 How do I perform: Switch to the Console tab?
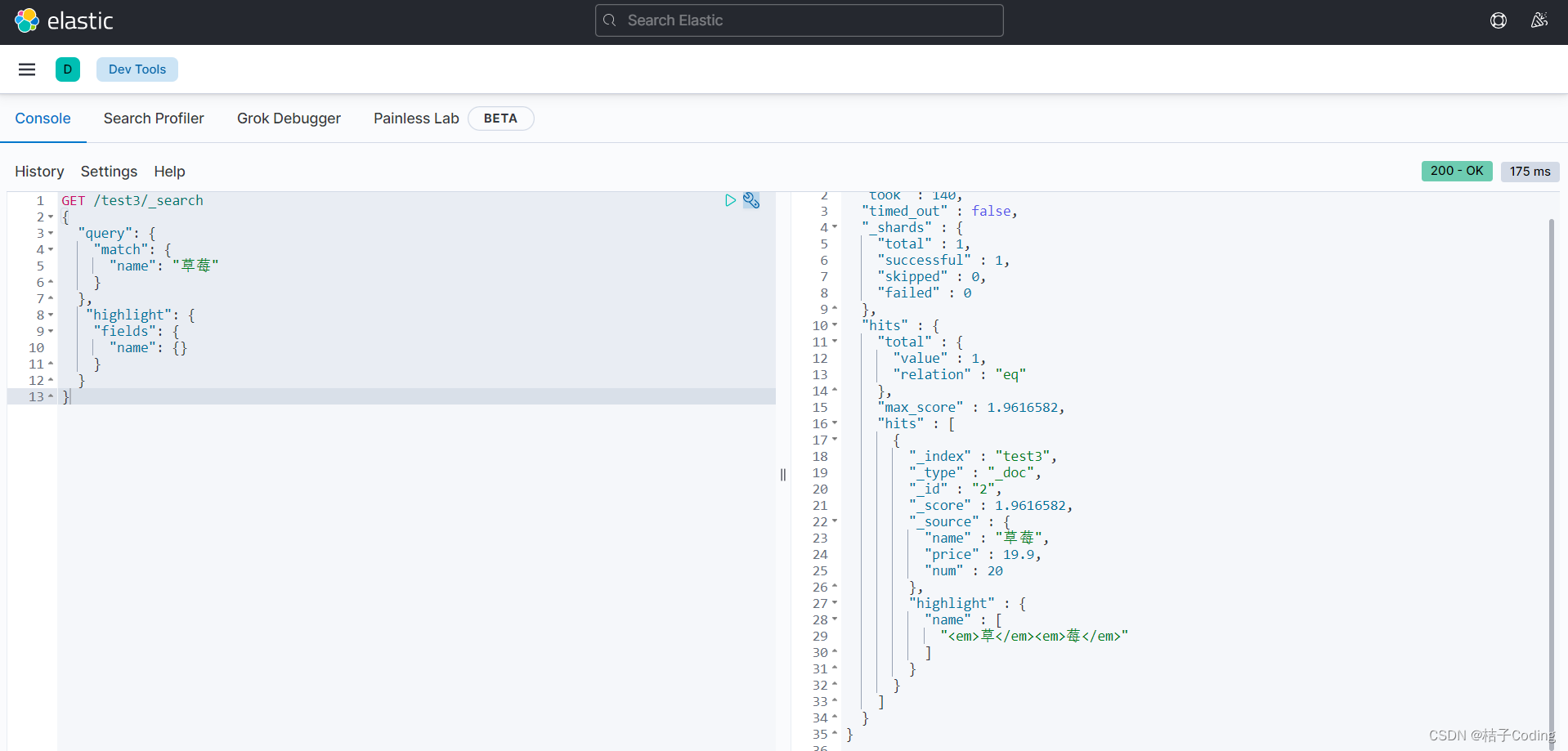43,118
